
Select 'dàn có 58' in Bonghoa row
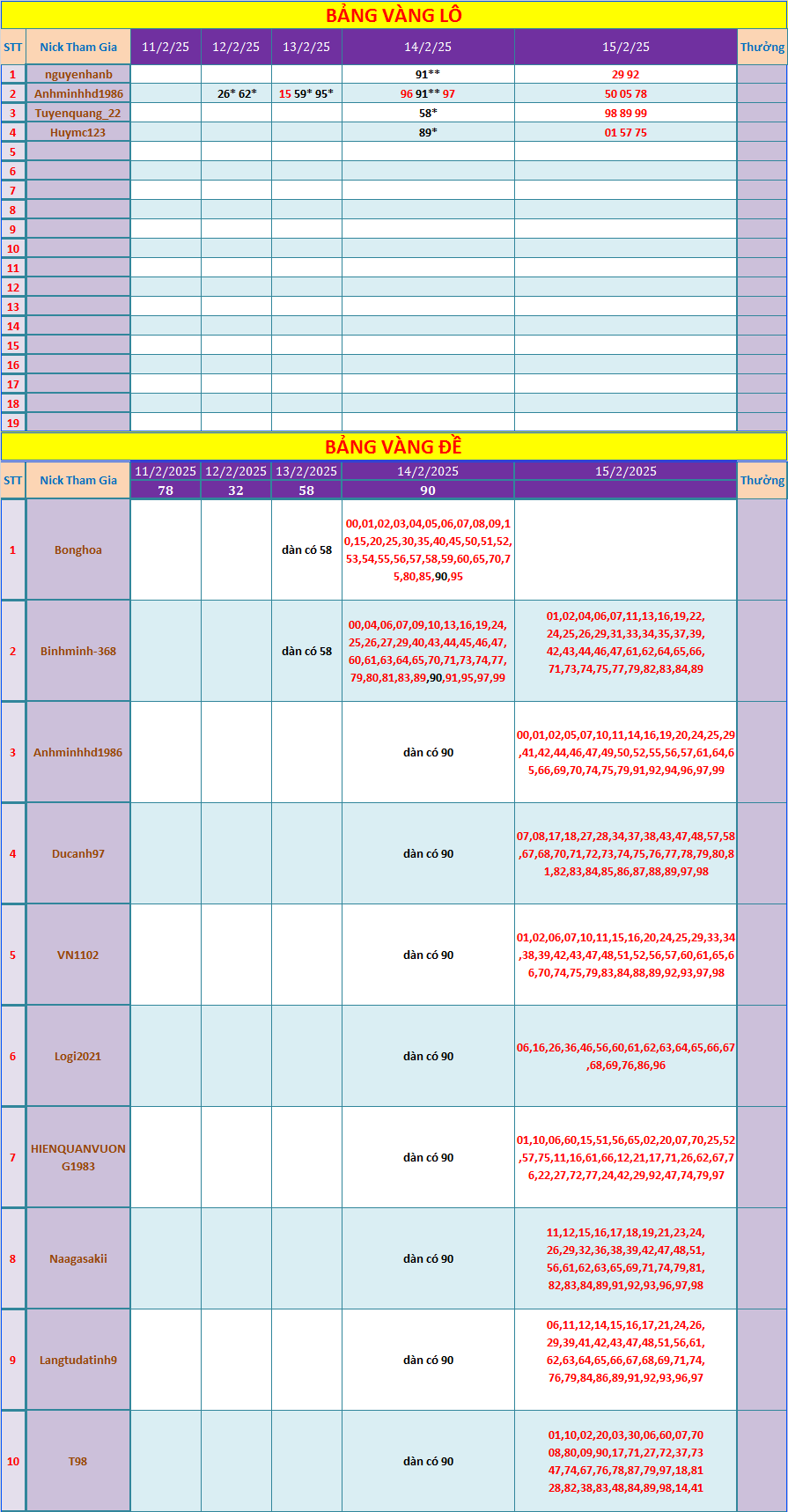(306, 549)
